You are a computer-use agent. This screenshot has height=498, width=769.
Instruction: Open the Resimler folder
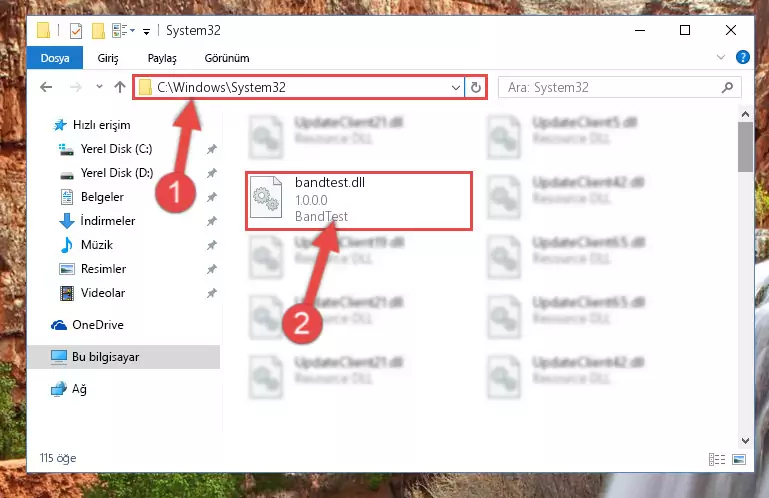(x=93, y=269)
